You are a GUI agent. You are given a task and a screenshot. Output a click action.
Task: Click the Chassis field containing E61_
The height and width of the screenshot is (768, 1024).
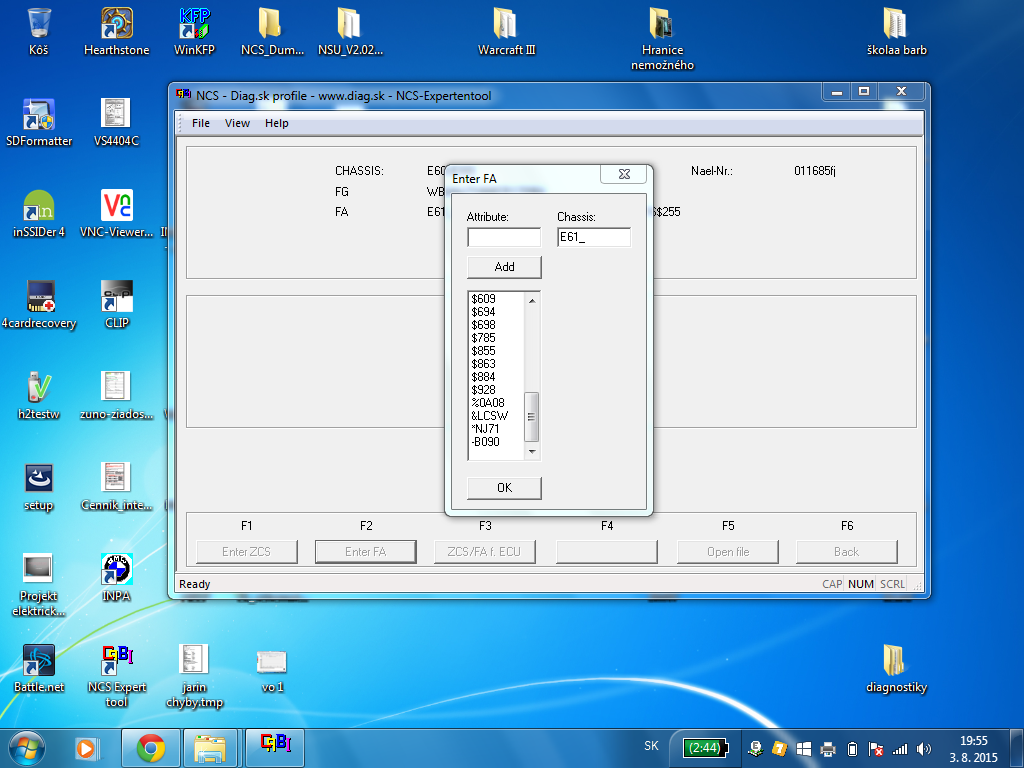(x=594, y=238)
